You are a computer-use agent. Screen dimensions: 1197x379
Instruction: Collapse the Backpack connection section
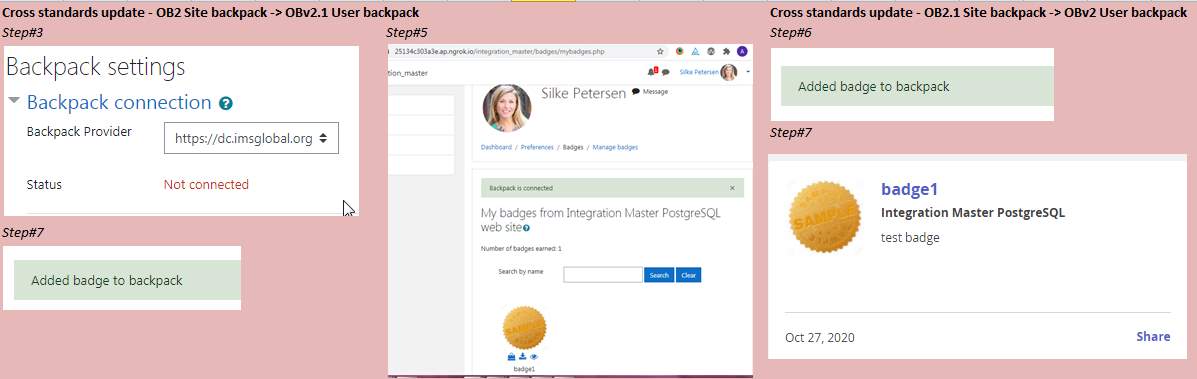(x=15, y=101)
